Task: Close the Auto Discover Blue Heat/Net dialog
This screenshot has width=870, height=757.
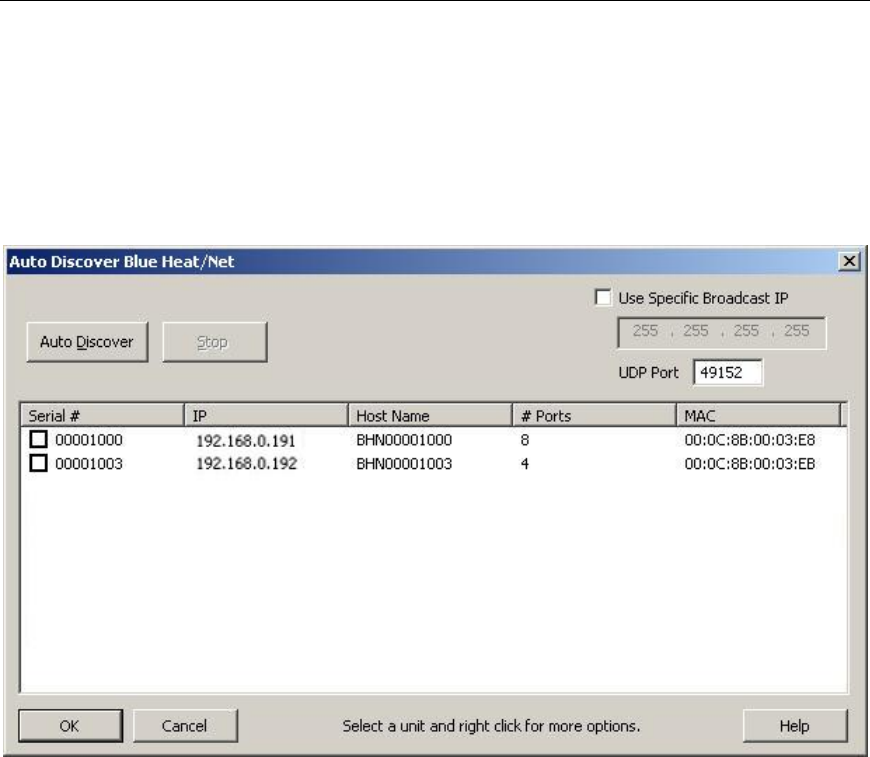Action: click(x=849, y=261)
